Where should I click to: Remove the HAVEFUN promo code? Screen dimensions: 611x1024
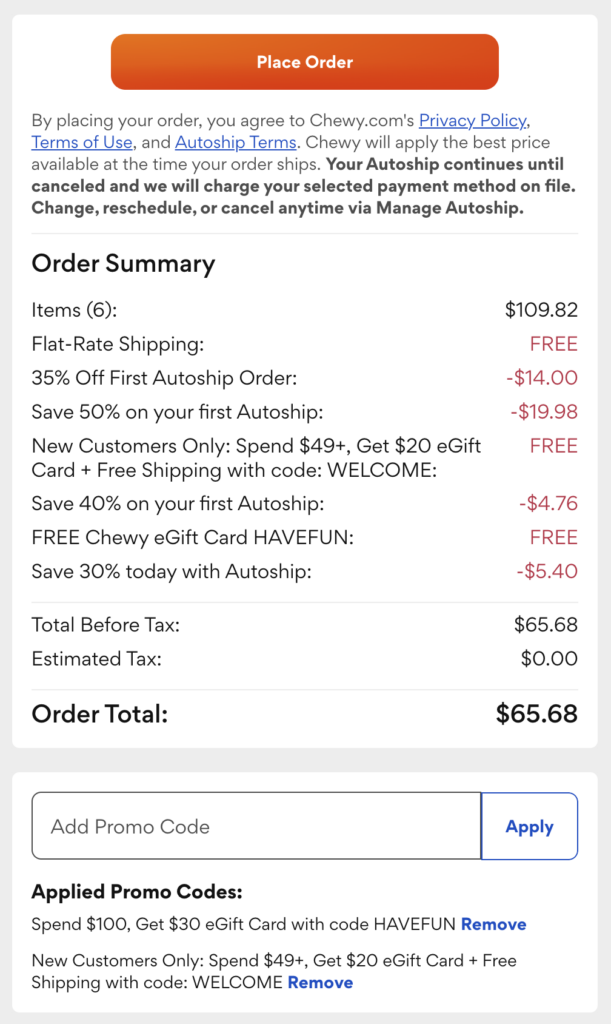pos(493,924)
